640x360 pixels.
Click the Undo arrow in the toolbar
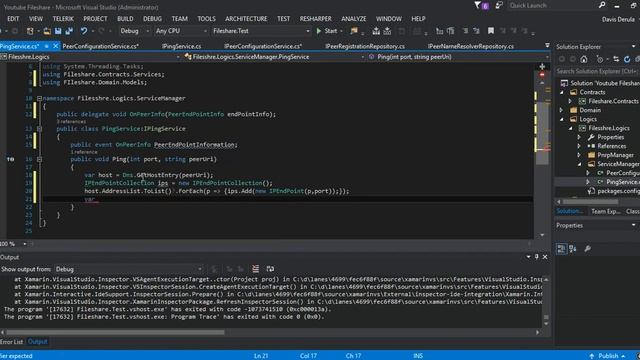[84, 31]
